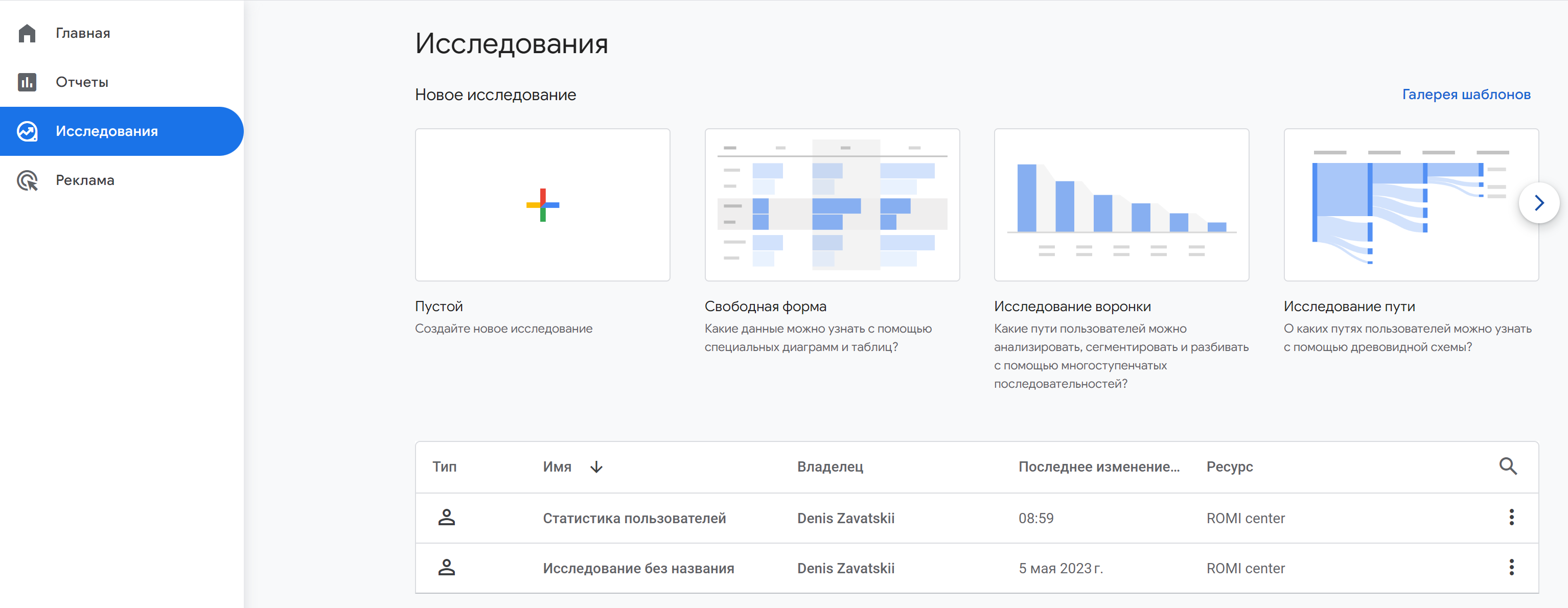The width and height of the screenshot is (1568, 608).
Task: Show more templates with right chevron
Action: click(x=1538, y=203)
